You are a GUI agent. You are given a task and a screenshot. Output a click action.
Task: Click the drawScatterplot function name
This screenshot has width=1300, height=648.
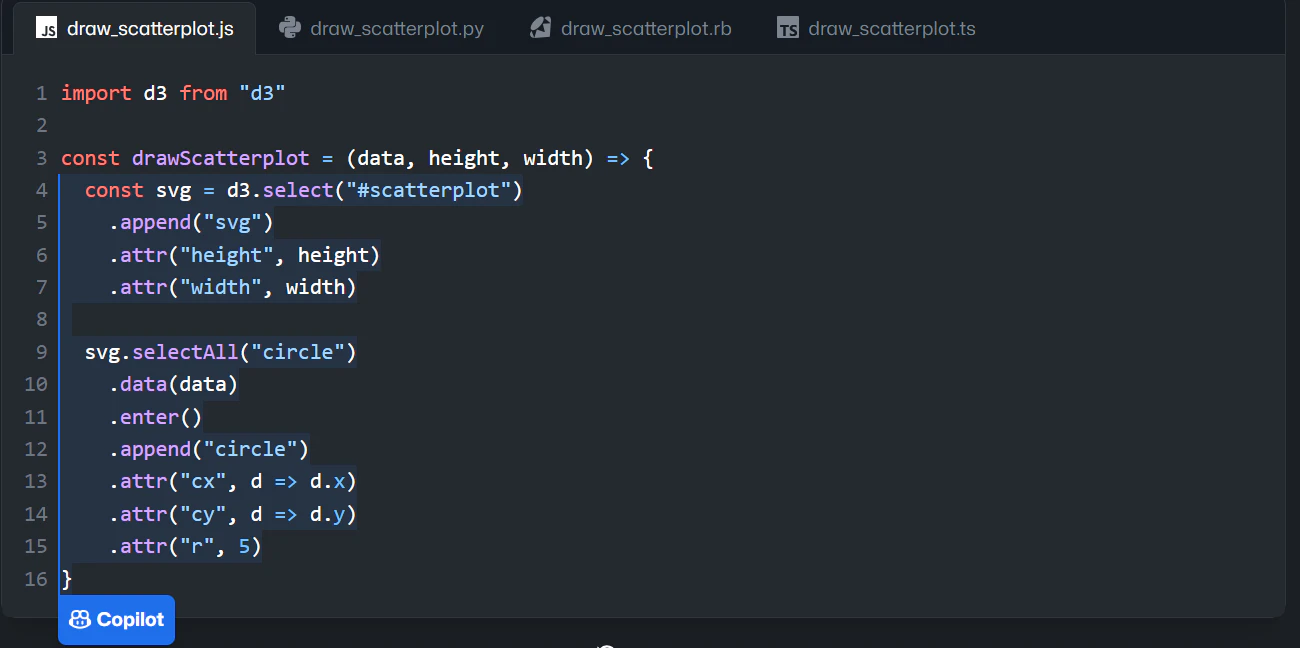click(220, 157)
